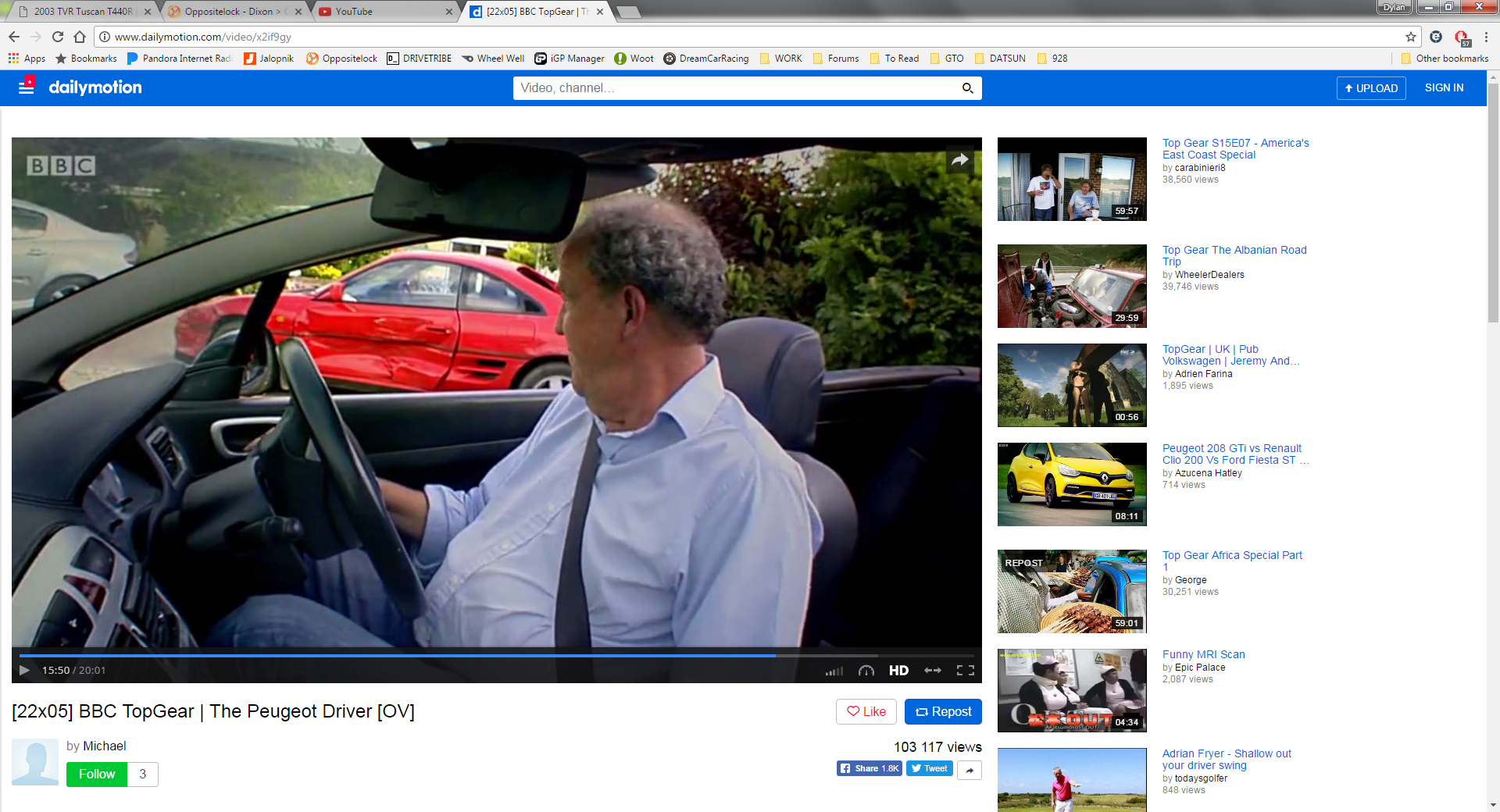This screenshot has width=1500, height=812.
Task: Open the red extension icon in toolbar
Action: pos(1461,37)
